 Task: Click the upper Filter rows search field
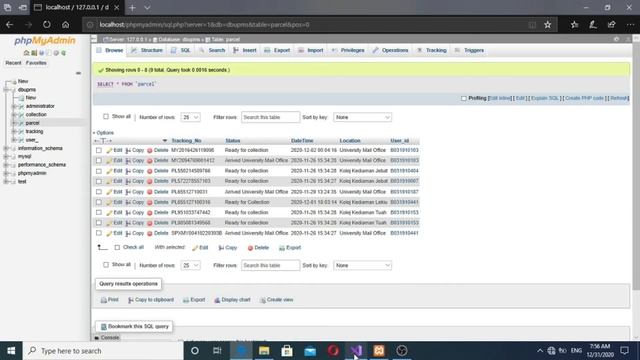[270, 117]
